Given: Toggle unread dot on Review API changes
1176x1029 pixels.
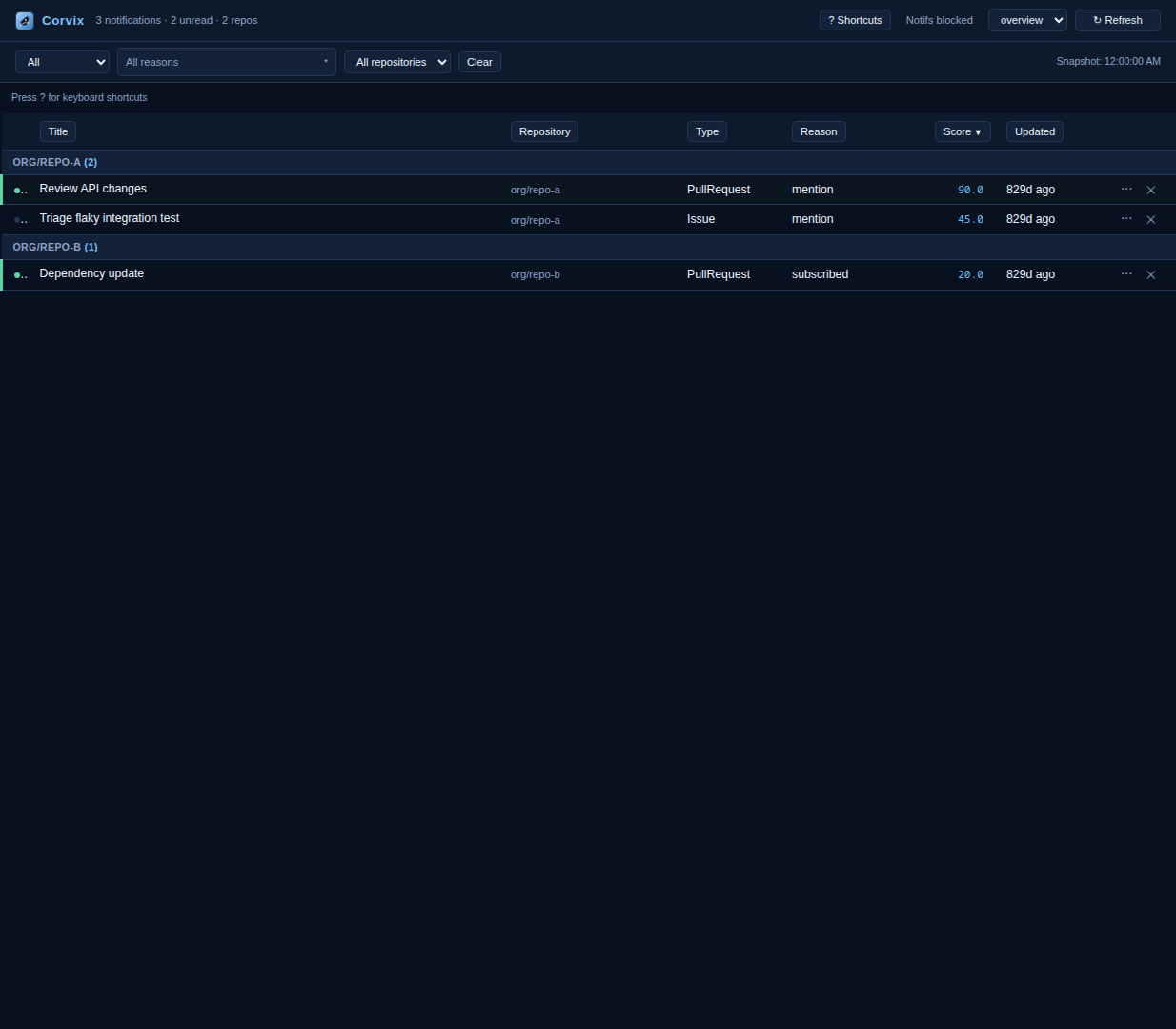Looking at the screenshot, I should [17, 191].
